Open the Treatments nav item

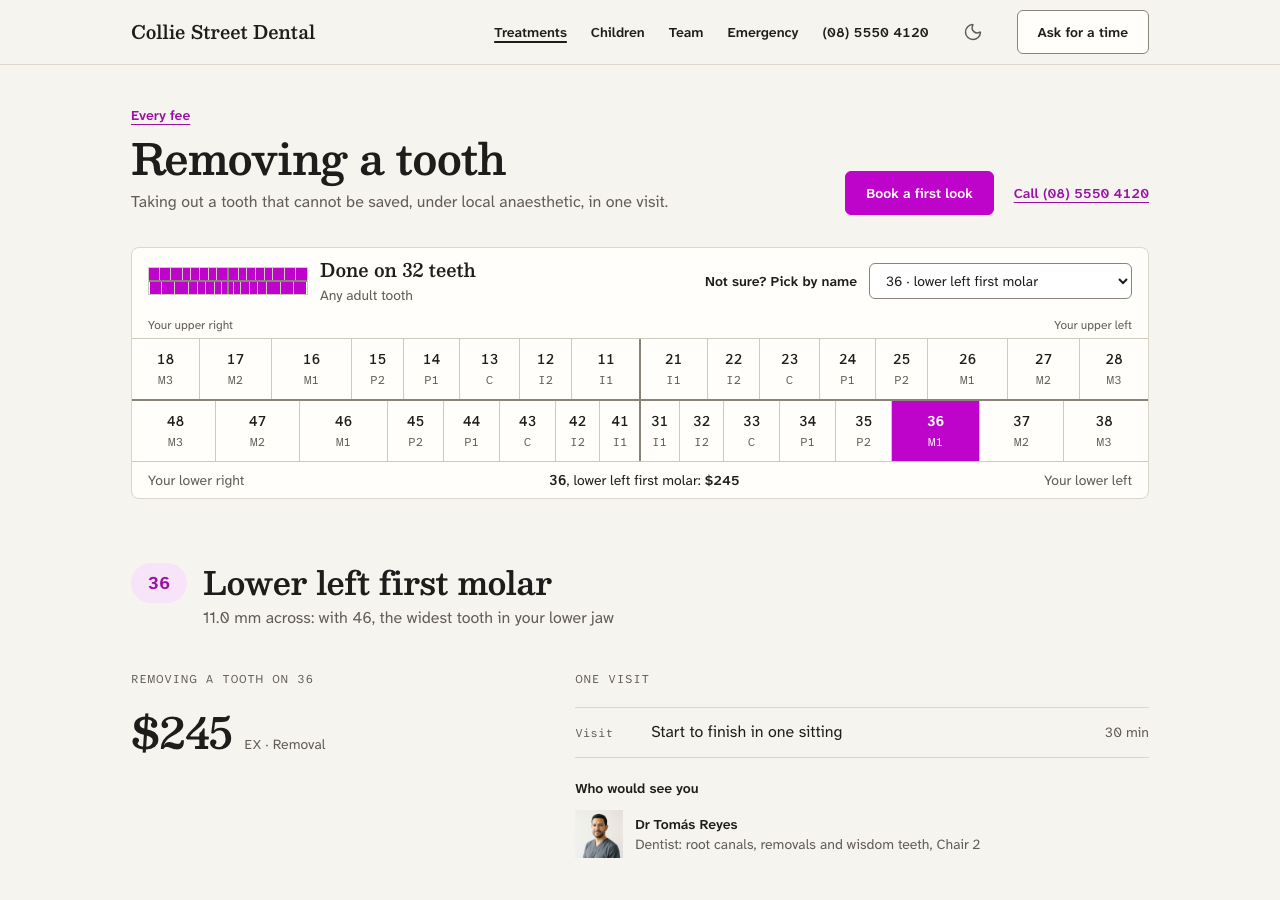tap(530, 32)
